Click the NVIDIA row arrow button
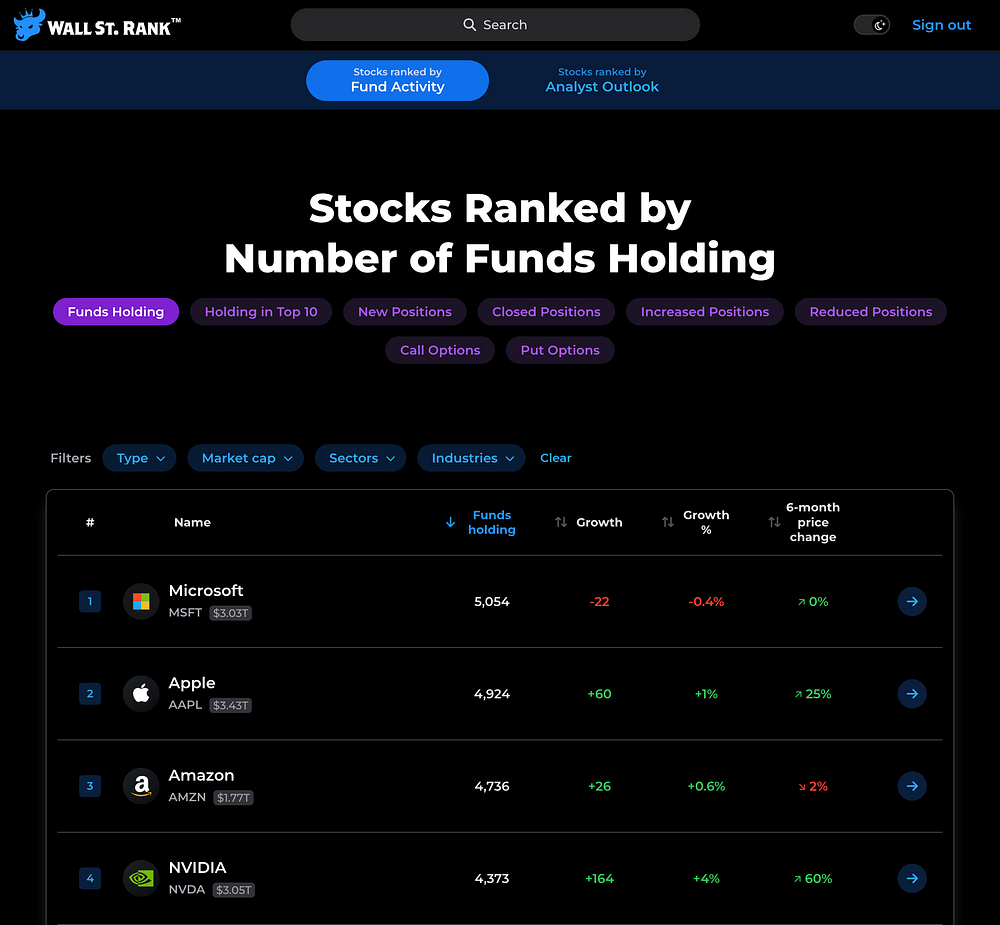The width and height of the screenshot is (1000, 925). click(912, 879)
